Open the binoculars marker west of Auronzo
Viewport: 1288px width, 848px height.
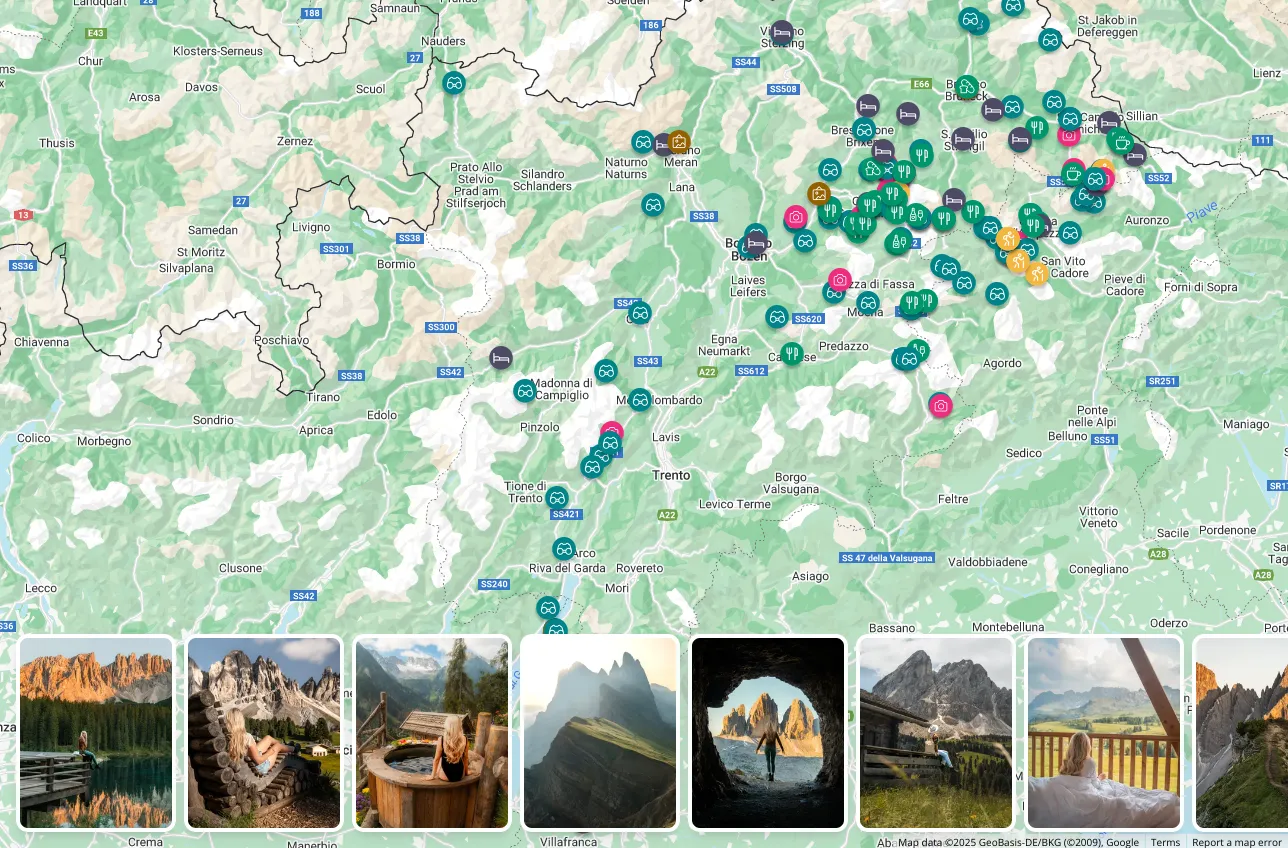pyautogui.click(x=1070, y=233)
